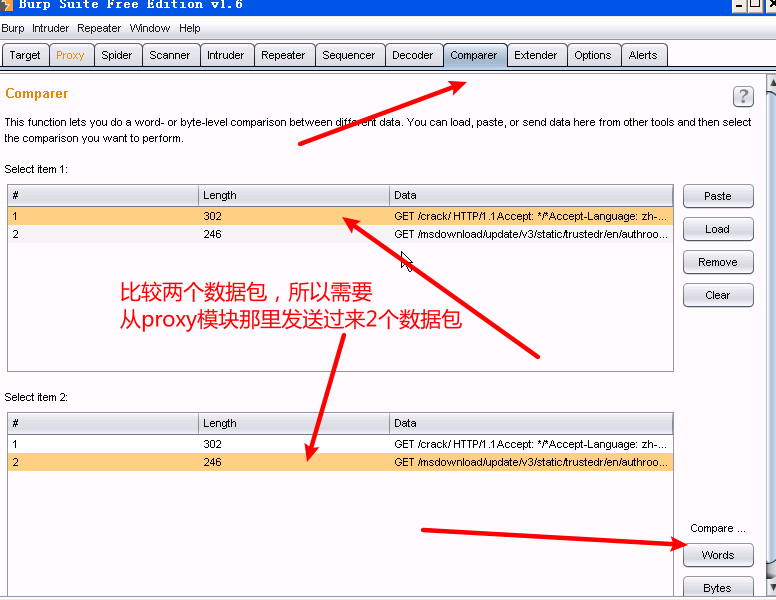Open the Intruder menu in menu bar
Viewport: 776px width, 600px height.
[50, 28]
